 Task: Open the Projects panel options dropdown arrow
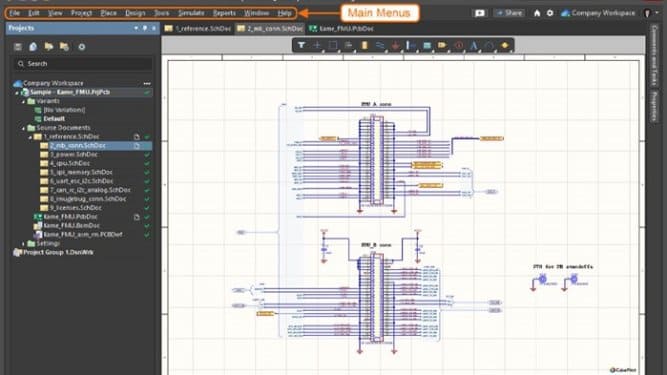pos(136,28)
